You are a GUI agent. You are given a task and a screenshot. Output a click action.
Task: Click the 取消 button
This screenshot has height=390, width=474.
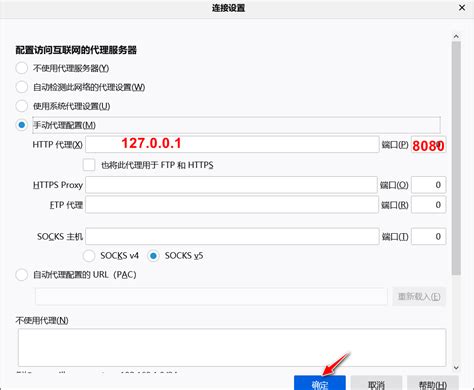tap(376, 383)
